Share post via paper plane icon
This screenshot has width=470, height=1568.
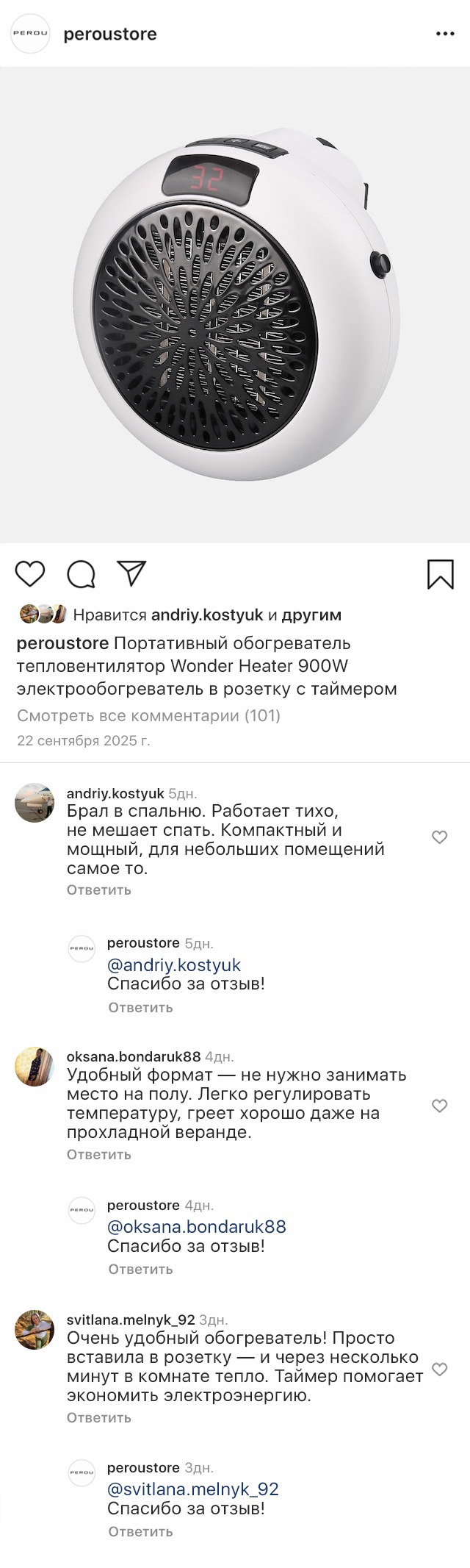(131, 573)
